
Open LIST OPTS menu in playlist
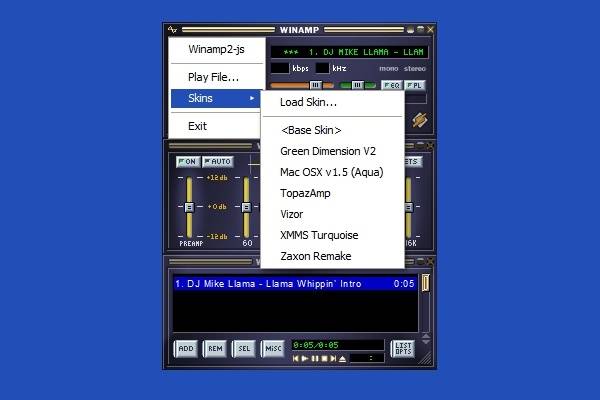pos(403,349)
